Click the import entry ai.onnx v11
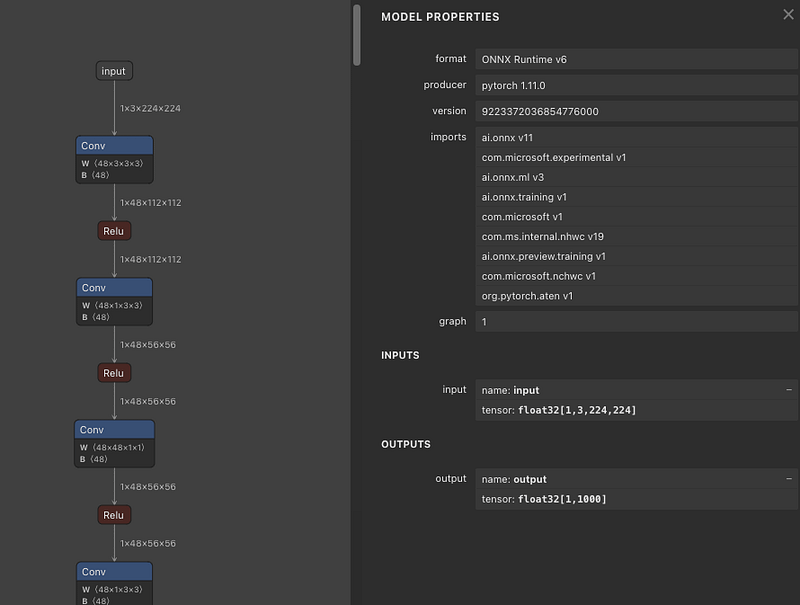 [x=636, y=137]
